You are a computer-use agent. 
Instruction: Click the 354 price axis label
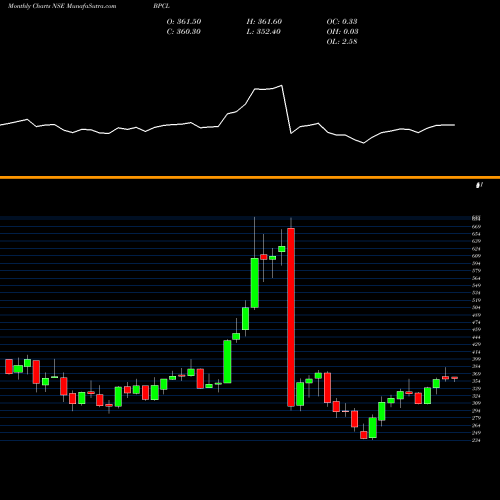pyautogui.click(x=476, y=381)
